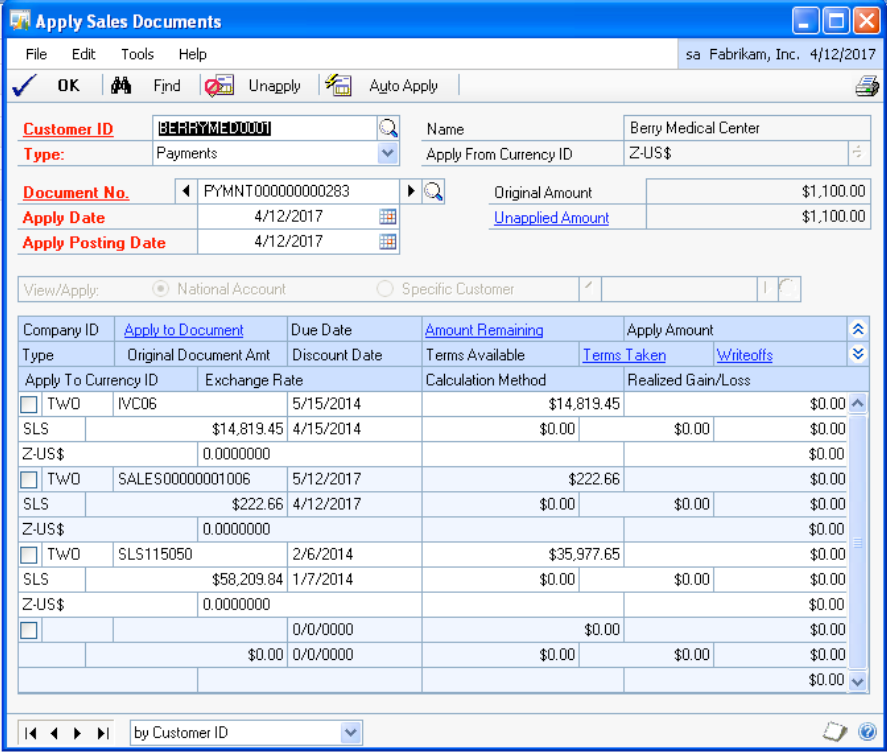This screenshot has width=887, height=752.
Task: Check the box for SALES00000001006
Action: tap(29, 480)
